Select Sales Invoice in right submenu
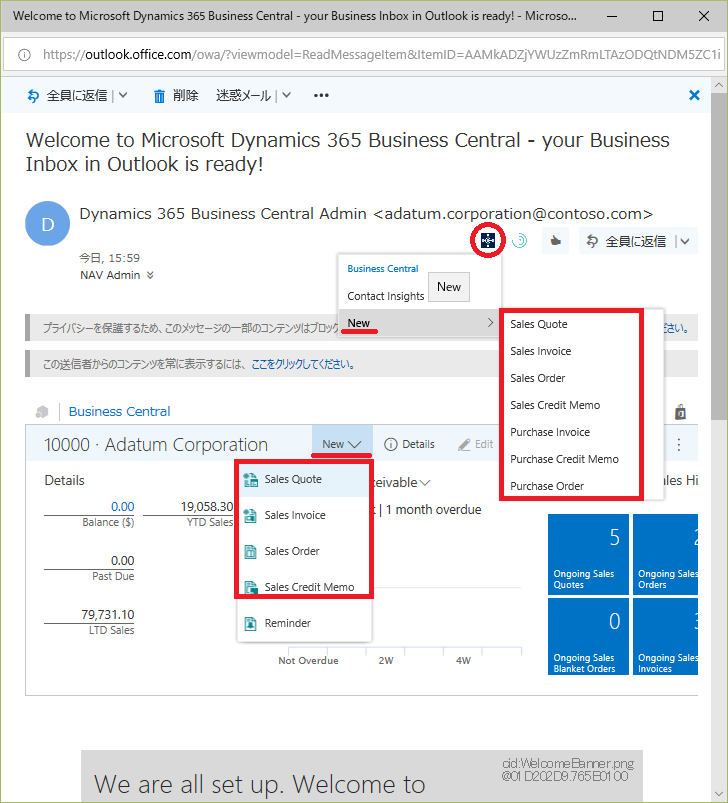Image resolution: width=728 pixels, height=803 pixels. pyautogui.click(x=541, y=351)
